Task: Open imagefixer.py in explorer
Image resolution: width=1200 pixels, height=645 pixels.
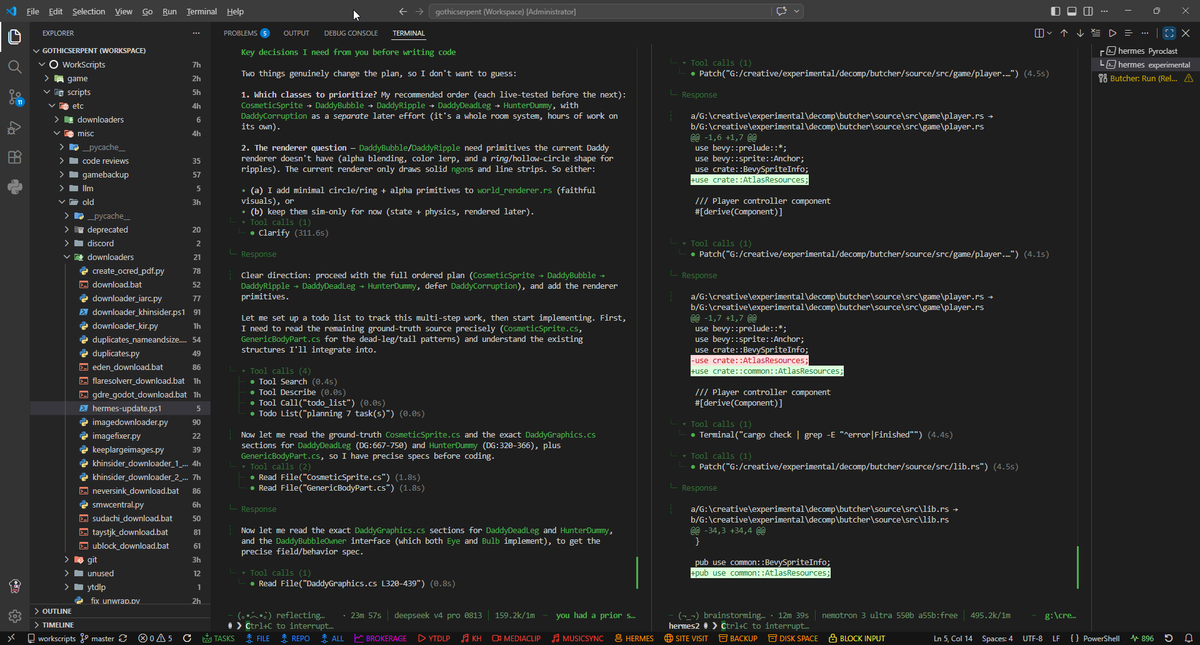Action: pos(119,436)
